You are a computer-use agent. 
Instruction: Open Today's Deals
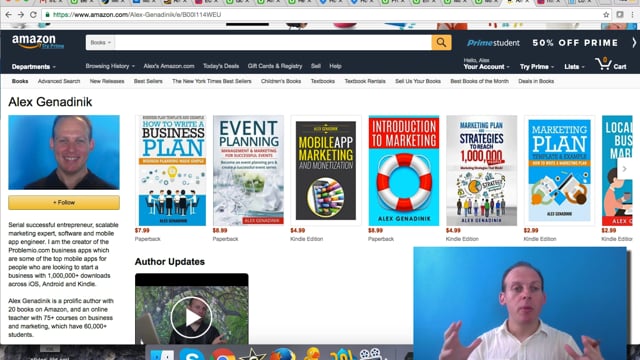(x=221, y=66)
